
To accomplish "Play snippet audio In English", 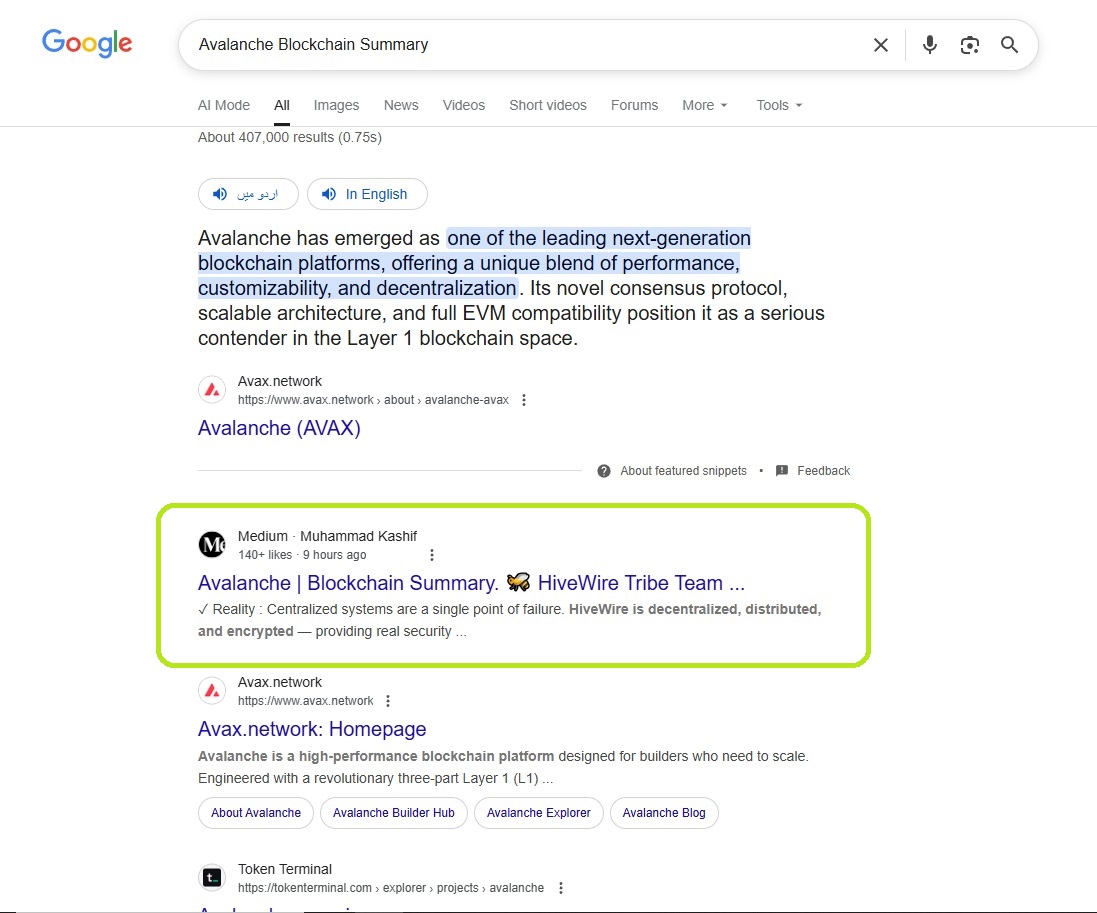I will click(x=367, y=194).
